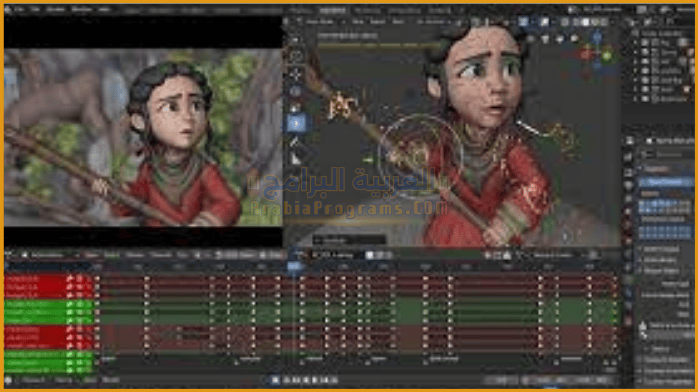
Task: Switch viewport to wireframe shading
Action: pos(576,22)
